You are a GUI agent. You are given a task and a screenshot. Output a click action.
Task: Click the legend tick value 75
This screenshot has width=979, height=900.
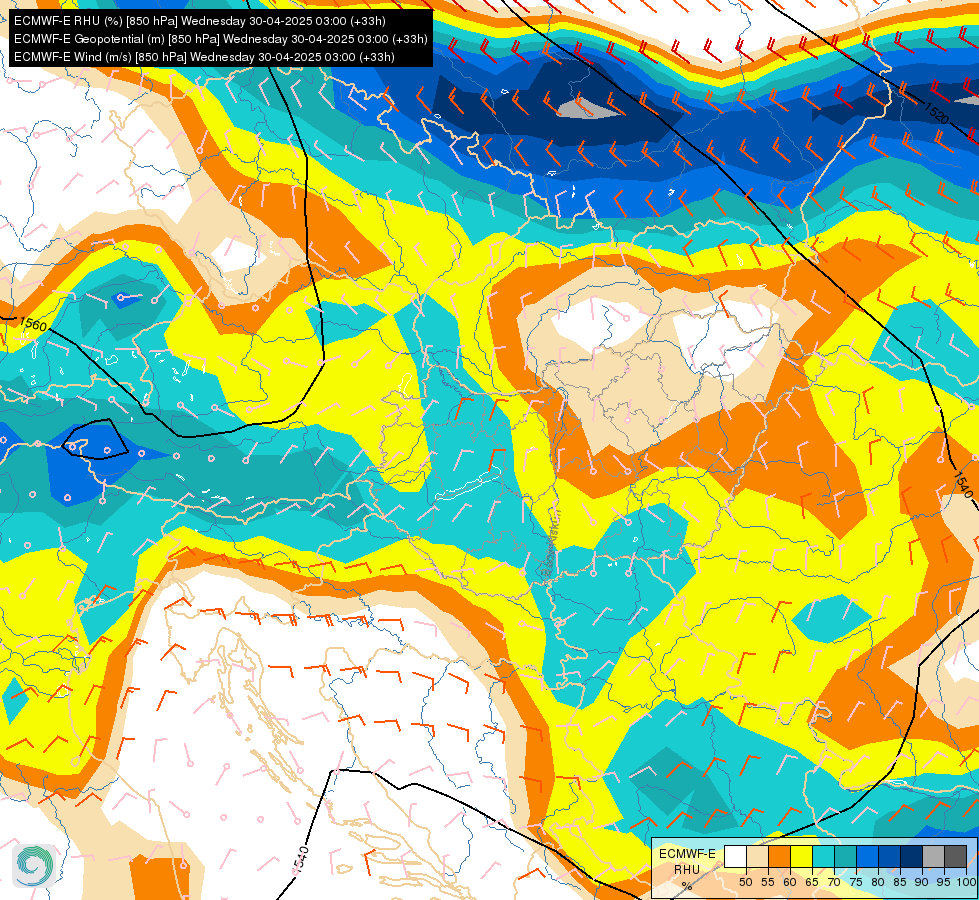(x=856, y=882)
